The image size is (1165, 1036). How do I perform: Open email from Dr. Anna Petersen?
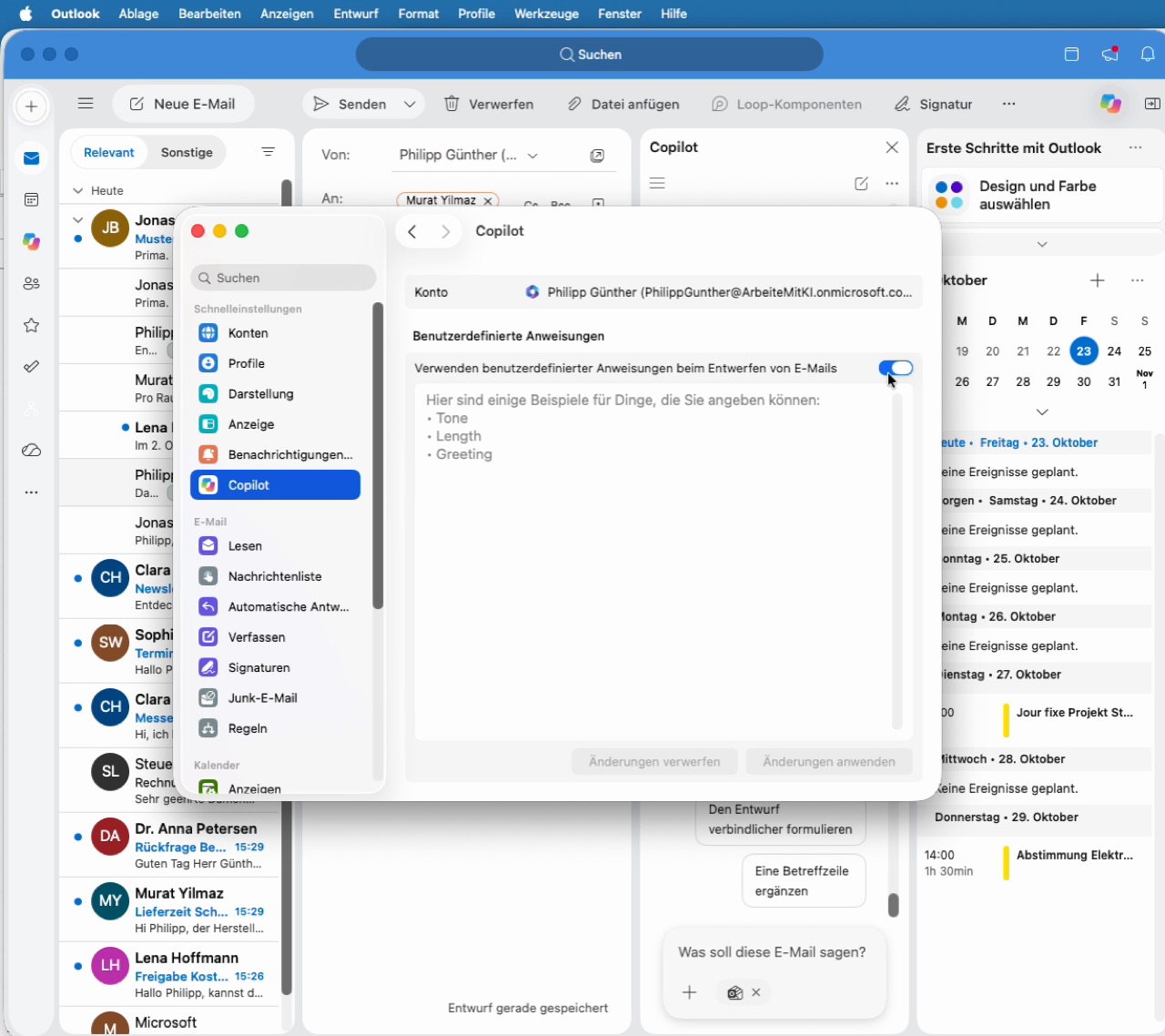click(x=169, y=846)
